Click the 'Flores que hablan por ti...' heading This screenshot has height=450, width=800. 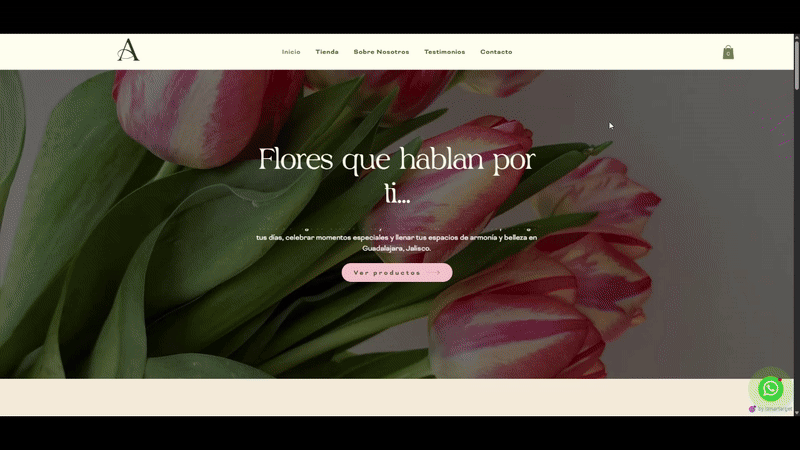(397, 176)
